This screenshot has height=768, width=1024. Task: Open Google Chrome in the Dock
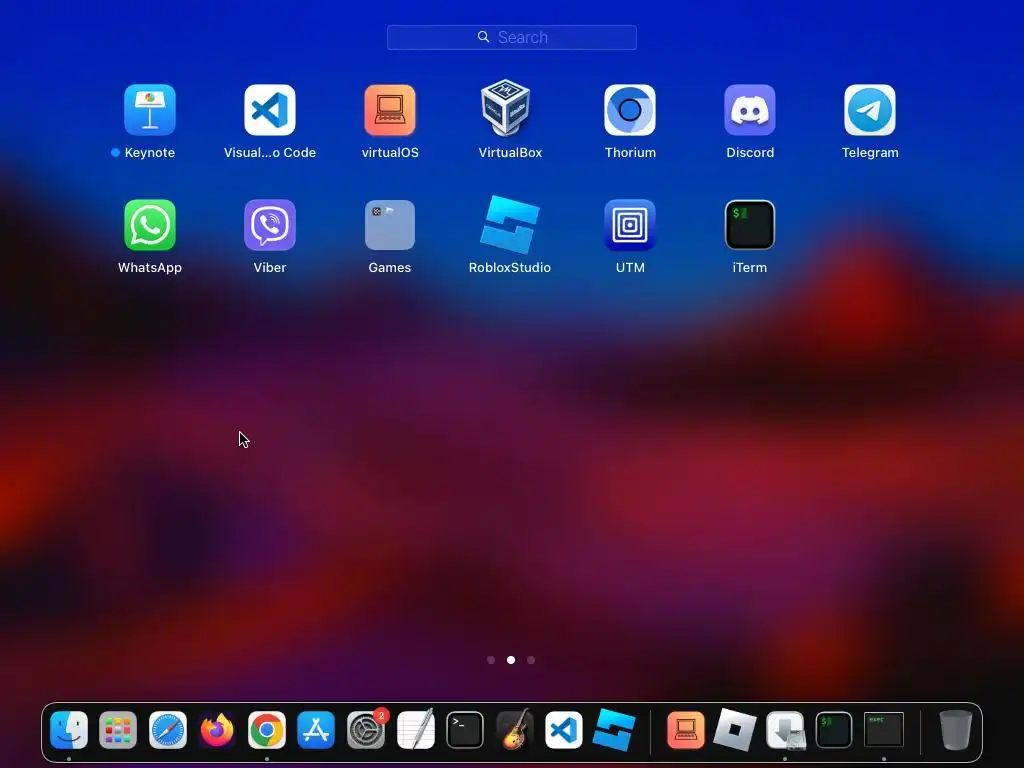tap(266, 729)
